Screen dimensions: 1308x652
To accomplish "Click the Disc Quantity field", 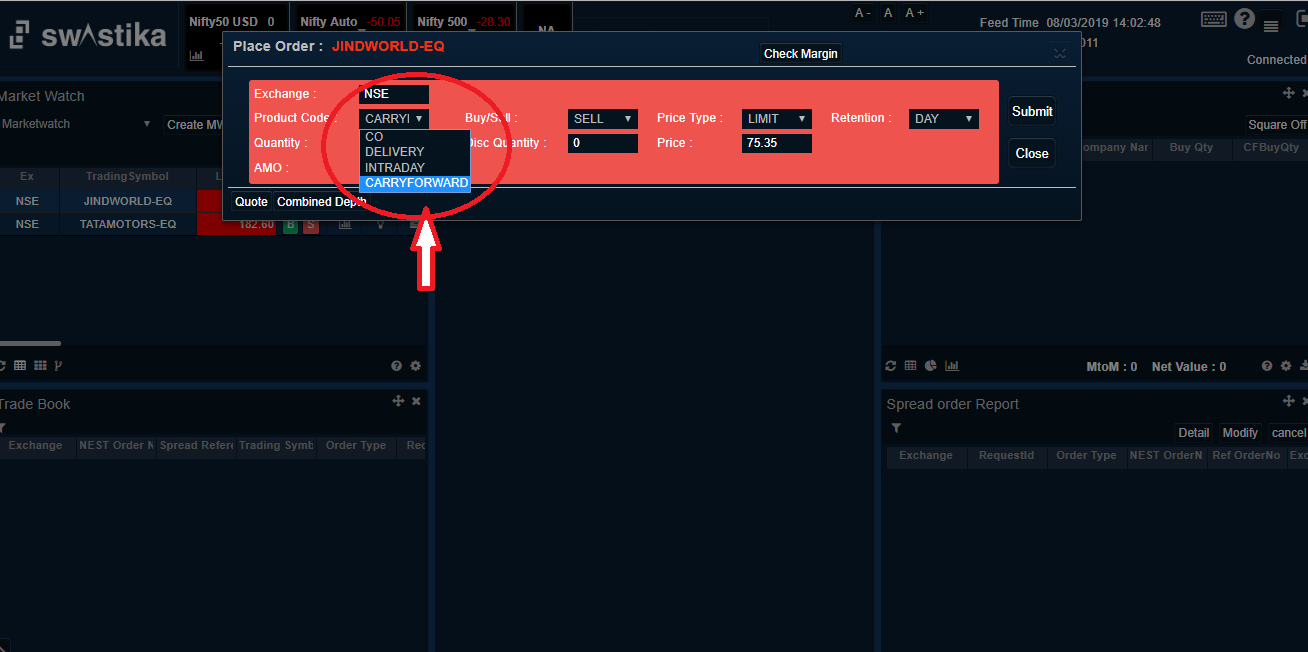I will pos(603,143).
